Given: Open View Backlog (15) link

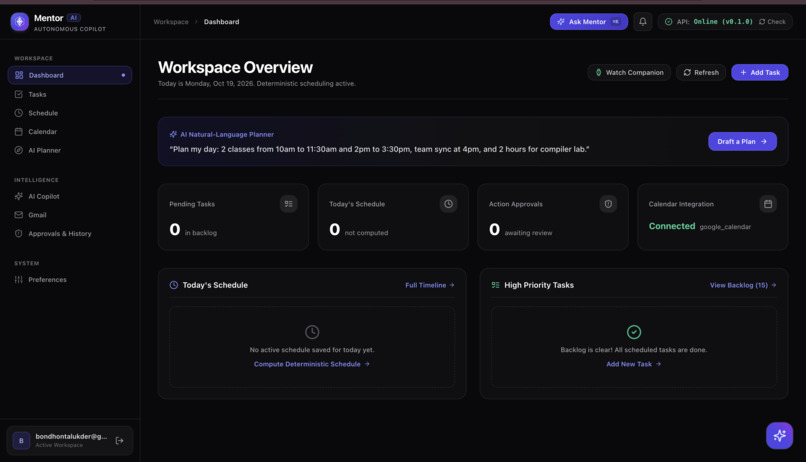Looking at the screenshot, I should pos(743,285).
